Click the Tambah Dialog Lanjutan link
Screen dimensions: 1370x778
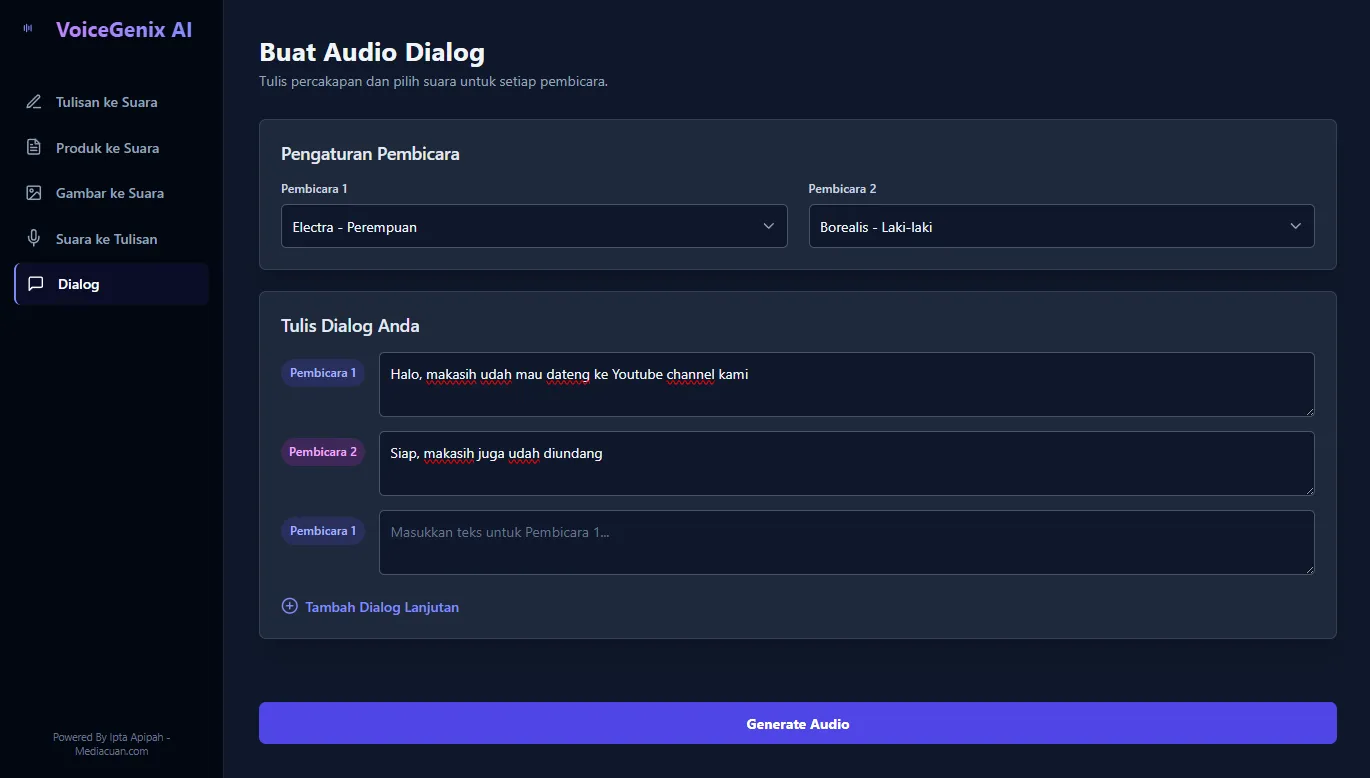click(381, 606)
